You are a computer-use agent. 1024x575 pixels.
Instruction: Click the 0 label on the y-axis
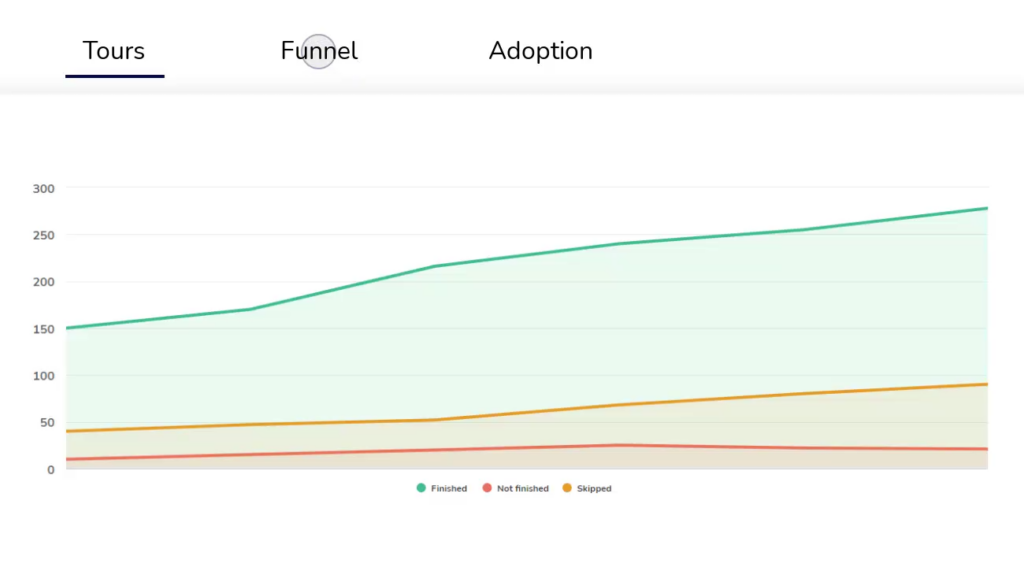tap(50, 470)
